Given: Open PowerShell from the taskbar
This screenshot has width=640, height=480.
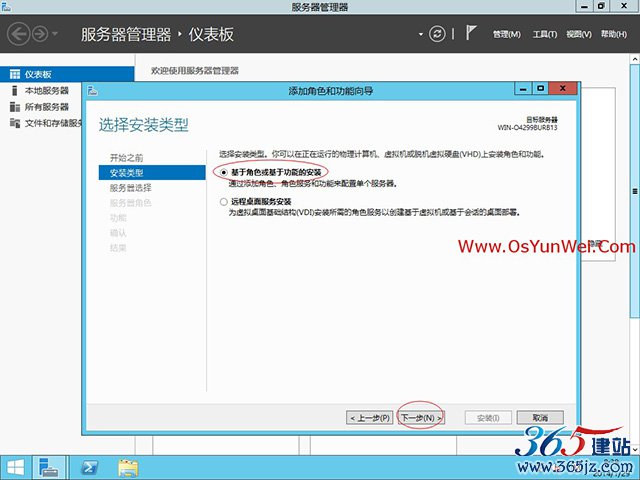Looking at the screenshot, I should click(89, 468).
